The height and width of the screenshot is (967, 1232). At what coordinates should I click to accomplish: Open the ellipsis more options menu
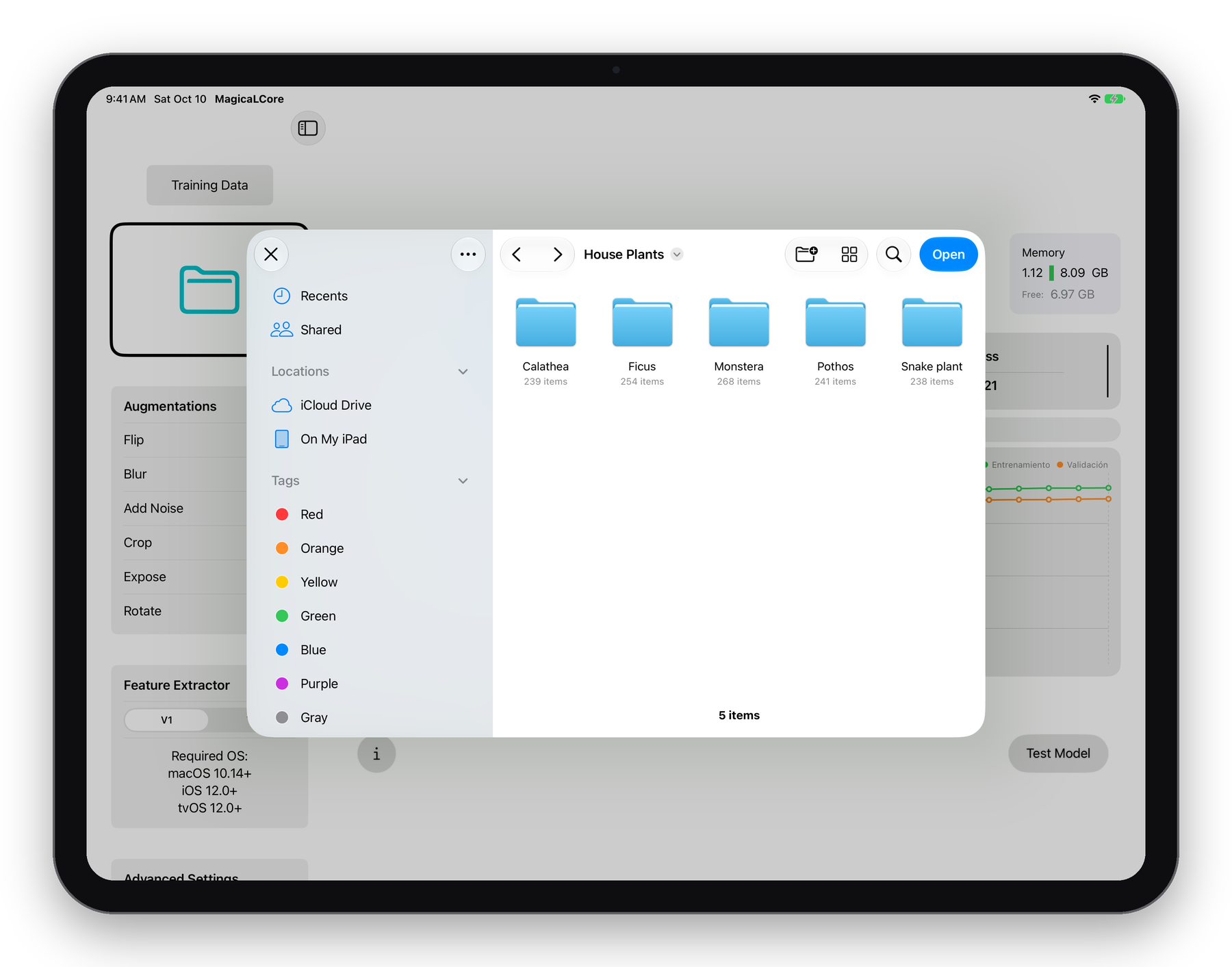[x=468, y=255]
